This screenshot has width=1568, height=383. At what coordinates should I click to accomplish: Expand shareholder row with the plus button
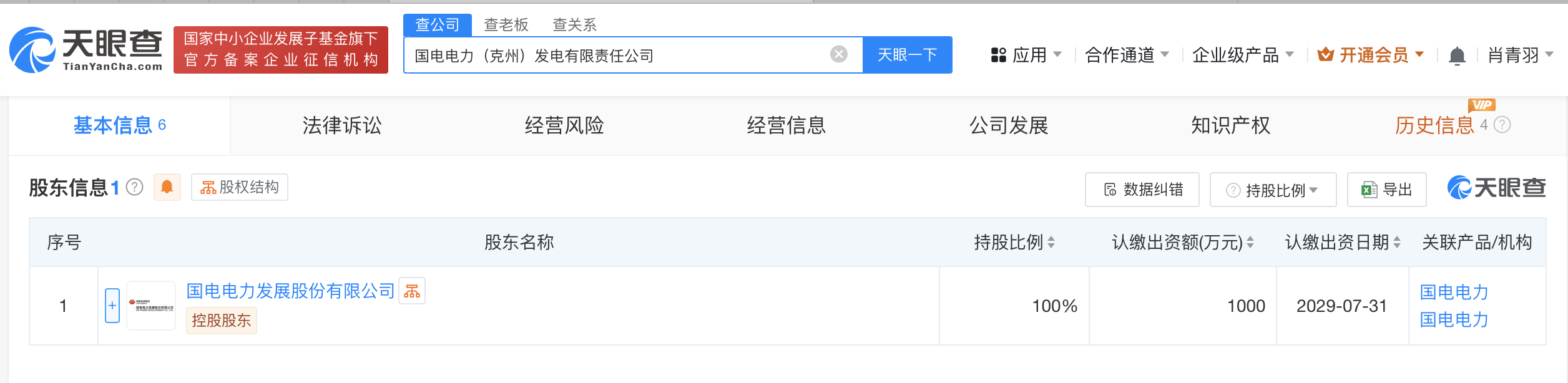111,305
